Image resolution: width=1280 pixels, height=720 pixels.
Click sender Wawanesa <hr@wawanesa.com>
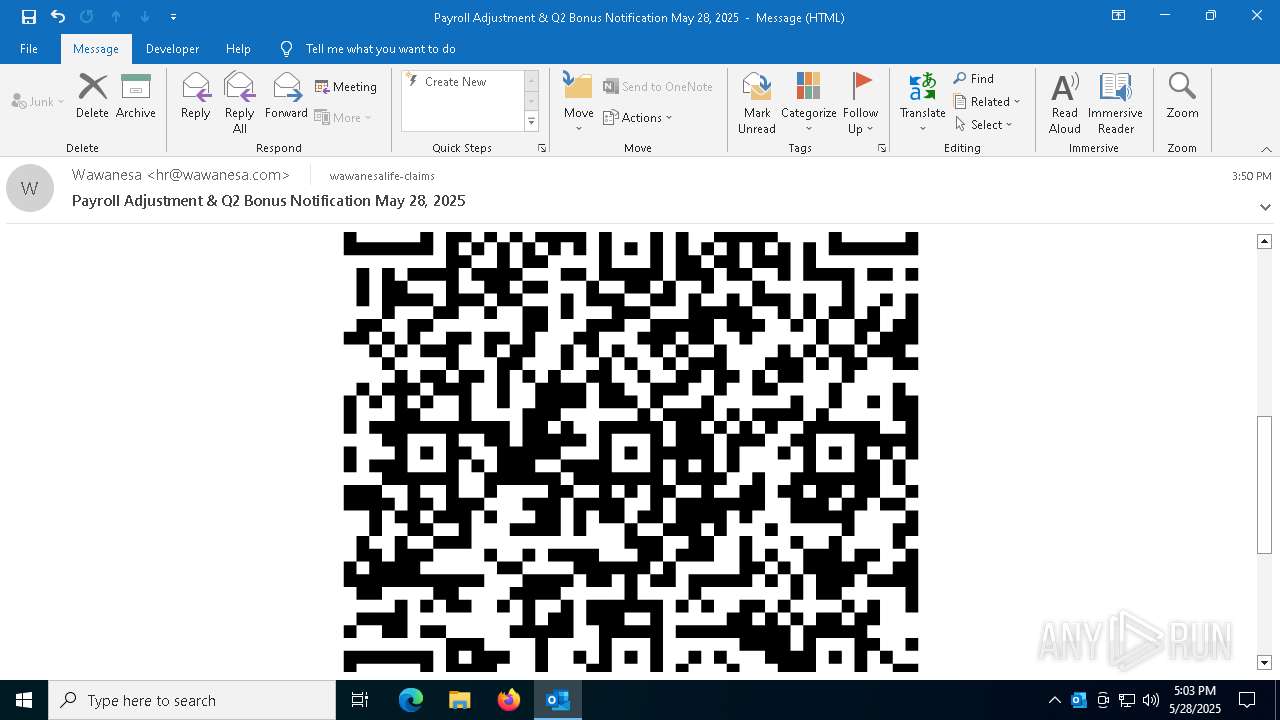181,175
